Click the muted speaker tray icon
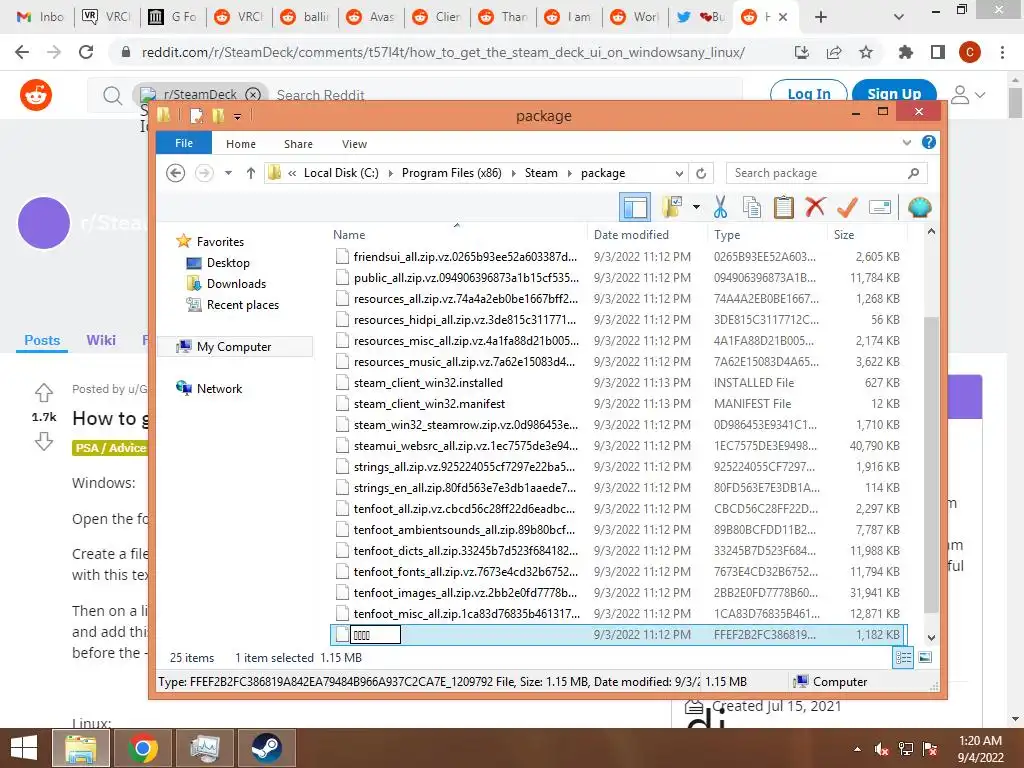This screenshot has width=1024, height=768. (882, 749)
